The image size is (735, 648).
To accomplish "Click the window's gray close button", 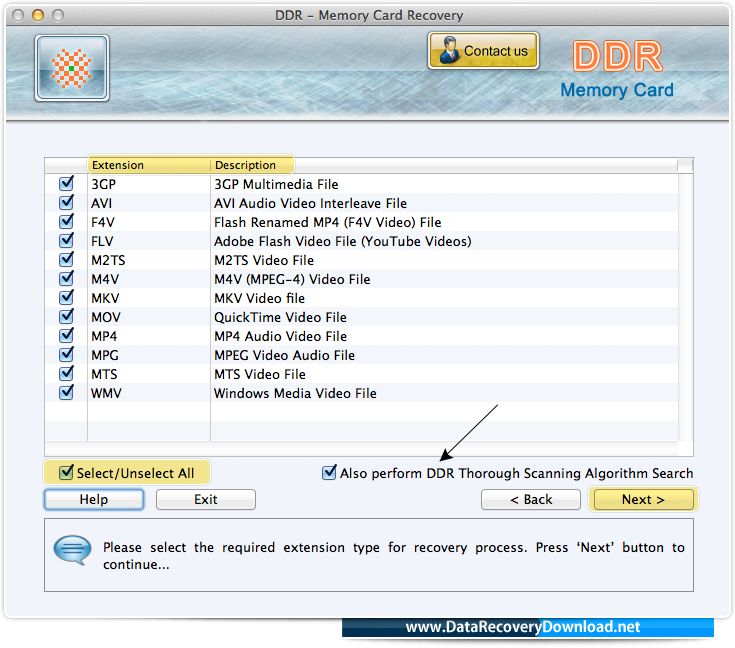I will point(18,15).
